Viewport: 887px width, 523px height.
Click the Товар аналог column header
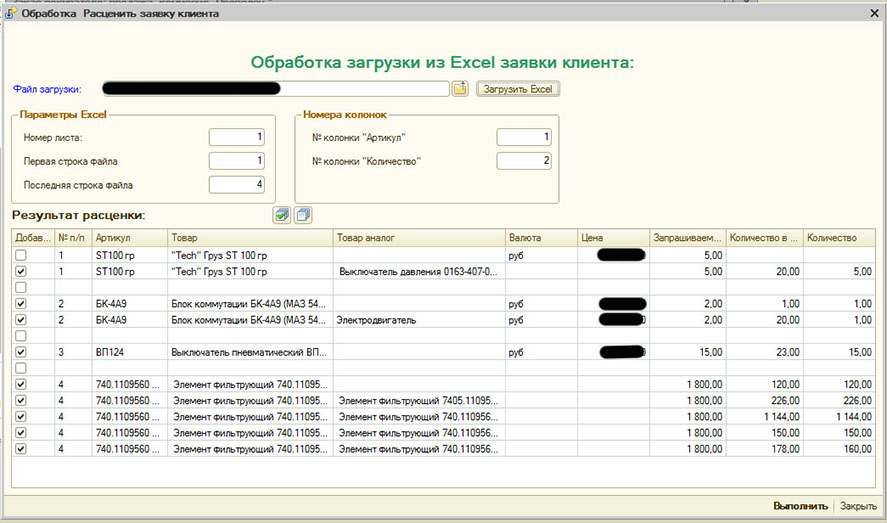pyautogui.click(x=419, y=238)
